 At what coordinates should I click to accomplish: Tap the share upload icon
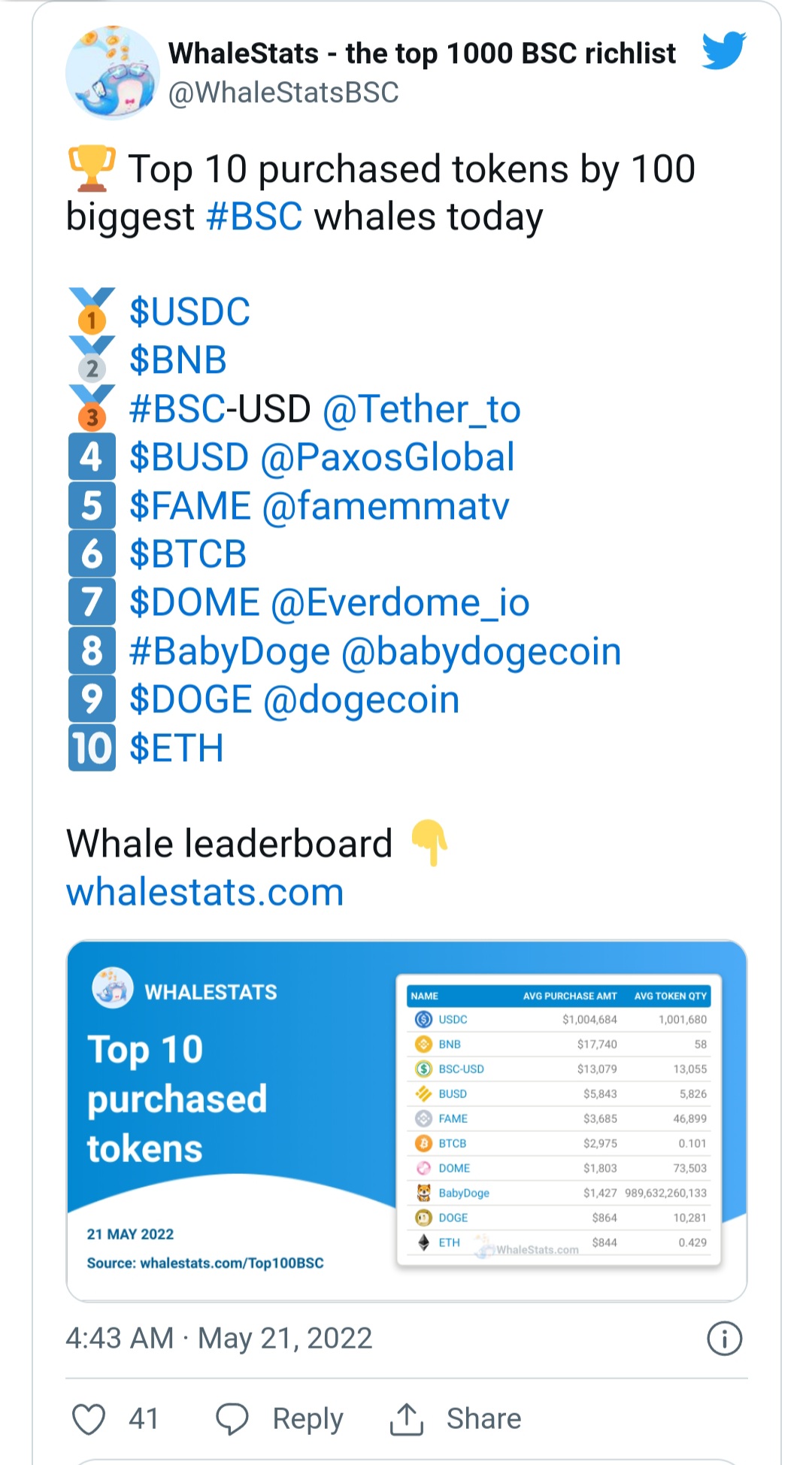tap(407, 1419)
